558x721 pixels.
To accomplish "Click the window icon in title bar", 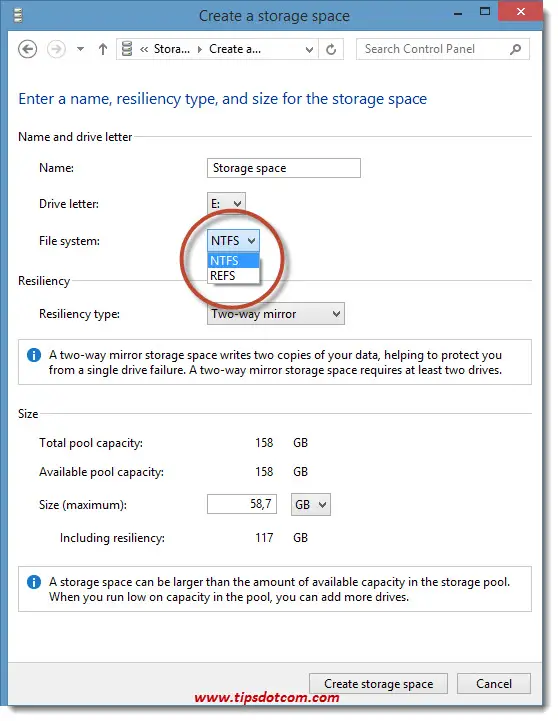I will pyautogui.click(x=18, y=16).
